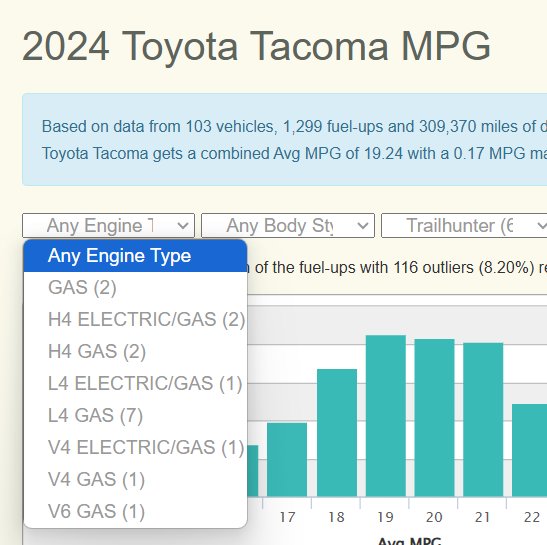Open the Trailhunter trim dropdown
Image resolution: width=547 pixels, height=545 pixels.
click(464, 225)
